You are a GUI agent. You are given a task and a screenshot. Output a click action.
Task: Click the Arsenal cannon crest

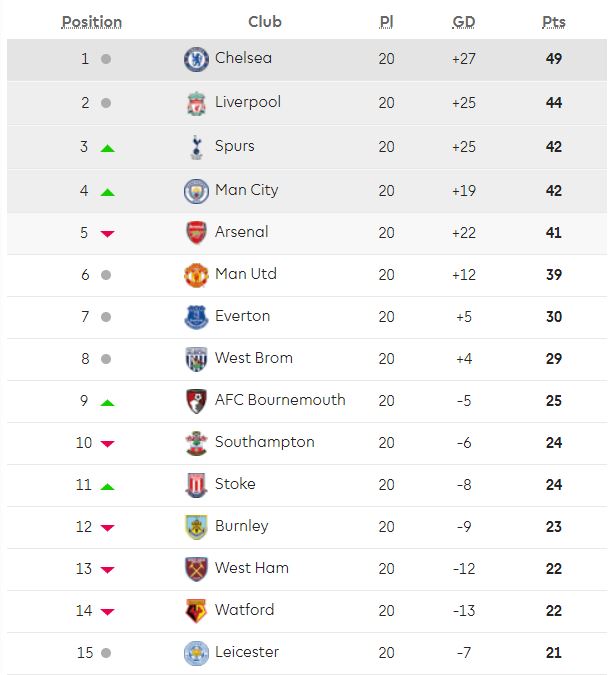196,232
